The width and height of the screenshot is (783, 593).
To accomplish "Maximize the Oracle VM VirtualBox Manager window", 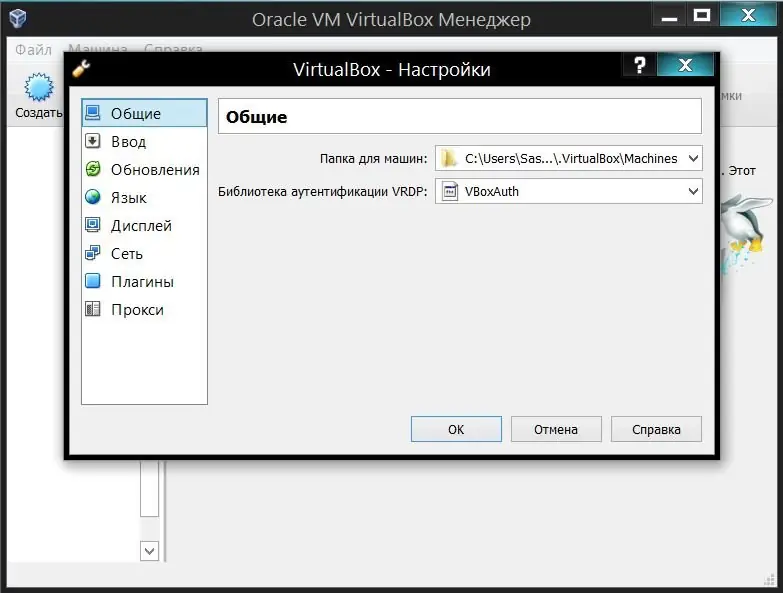I will [702, 15].
